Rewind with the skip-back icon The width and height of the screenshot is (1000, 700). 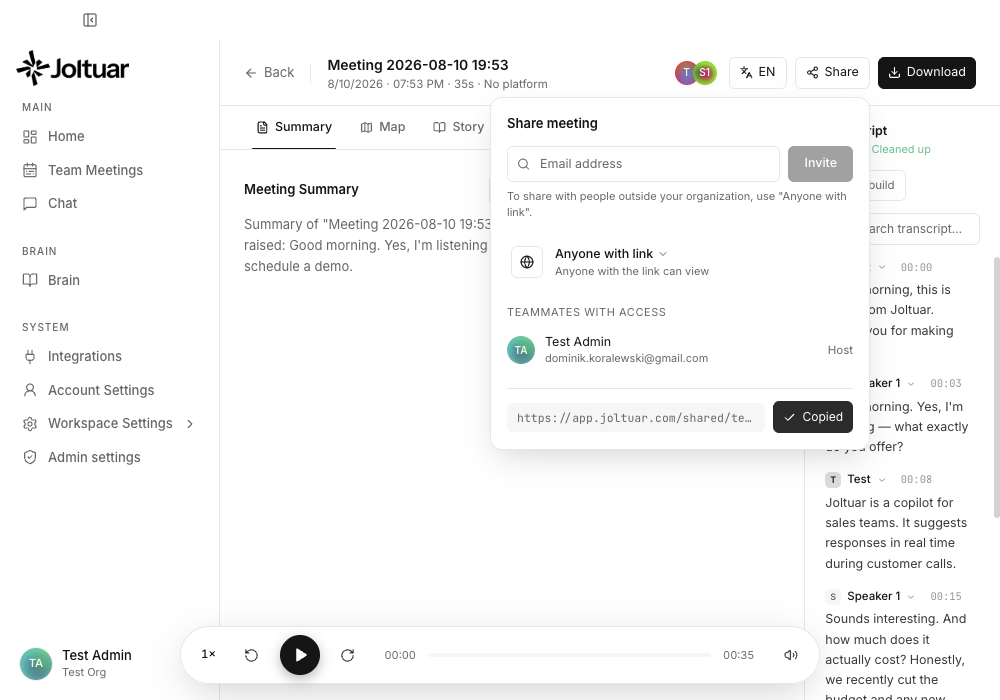coord(251,655)
